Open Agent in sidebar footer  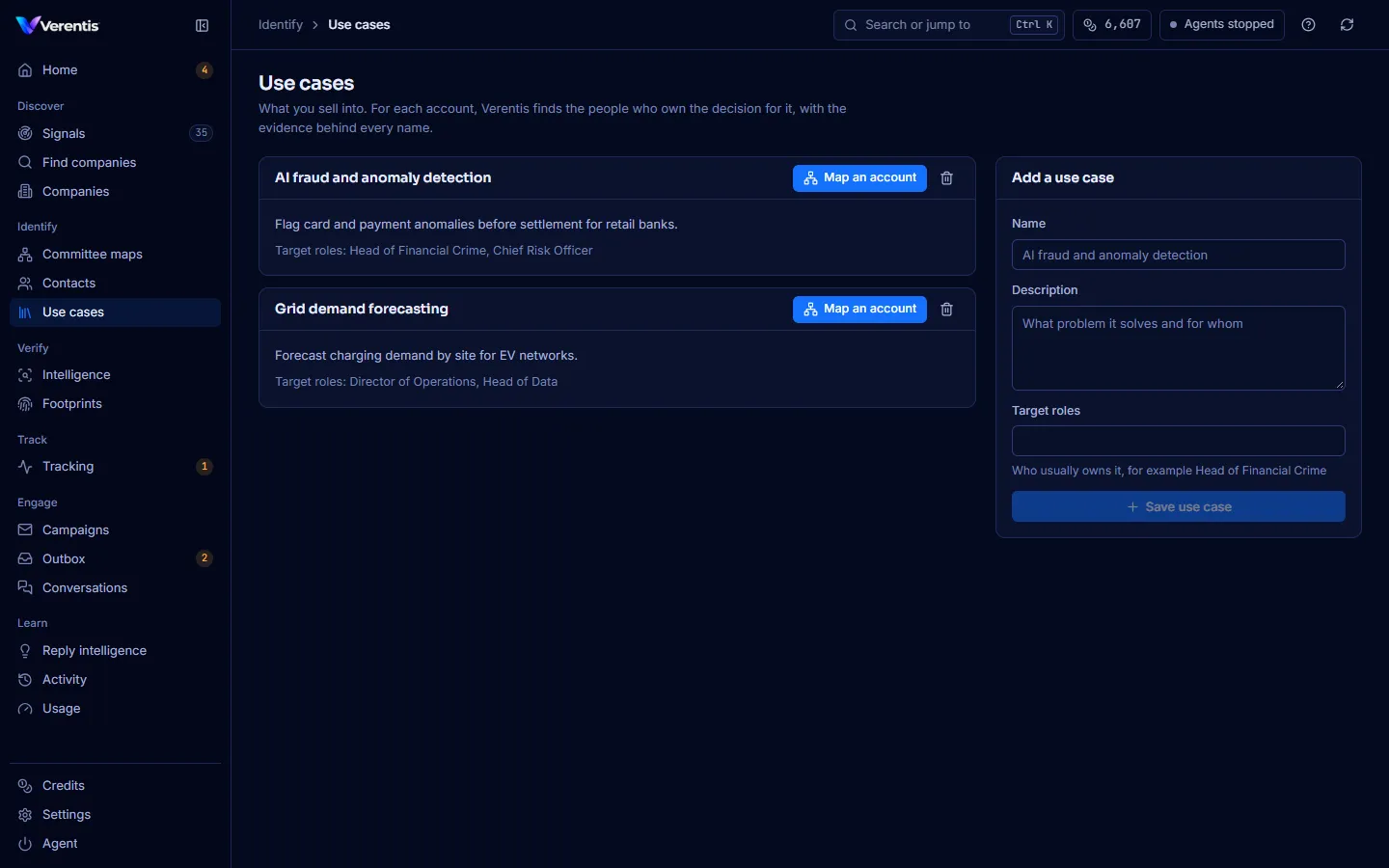click(115, 844)
